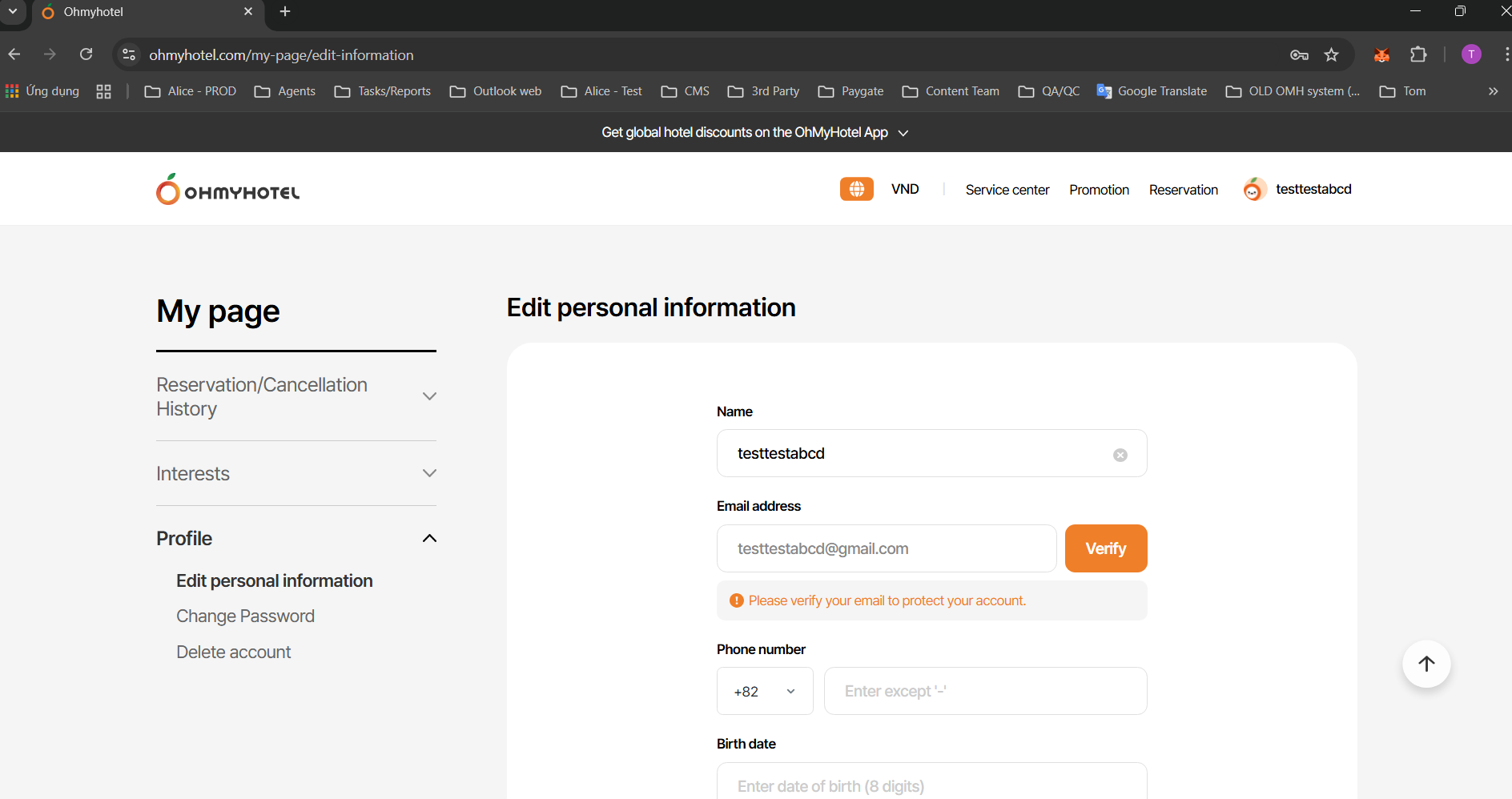Viewport: 1512px width, 799px height.
Task: Reload the page
Action: [x=86, y=54]
